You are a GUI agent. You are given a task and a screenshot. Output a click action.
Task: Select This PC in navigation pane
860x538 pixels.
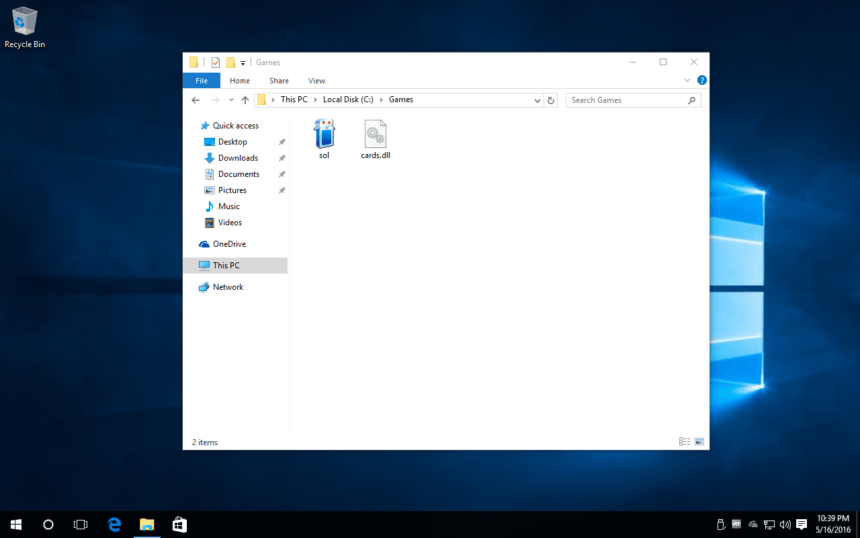[x=235, y=265]
